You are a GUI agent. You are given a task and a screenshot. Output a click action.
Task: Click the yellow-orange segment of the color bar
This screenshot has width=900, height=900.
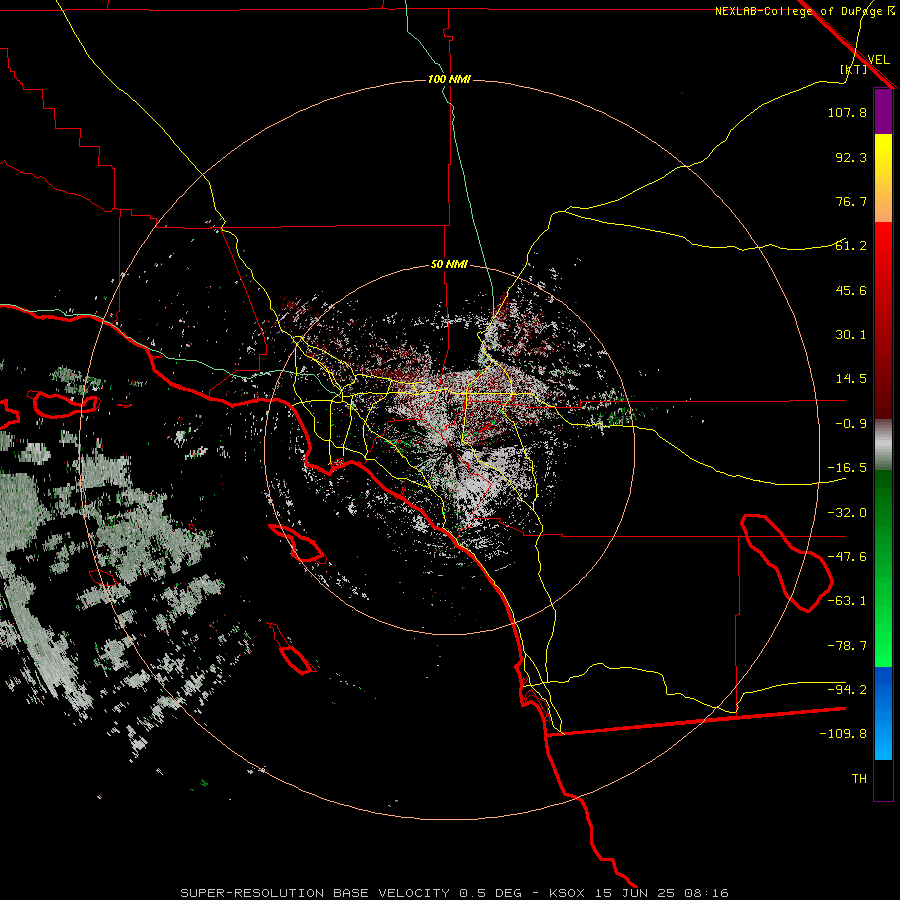pyautogui.click(x=883, y=178)
